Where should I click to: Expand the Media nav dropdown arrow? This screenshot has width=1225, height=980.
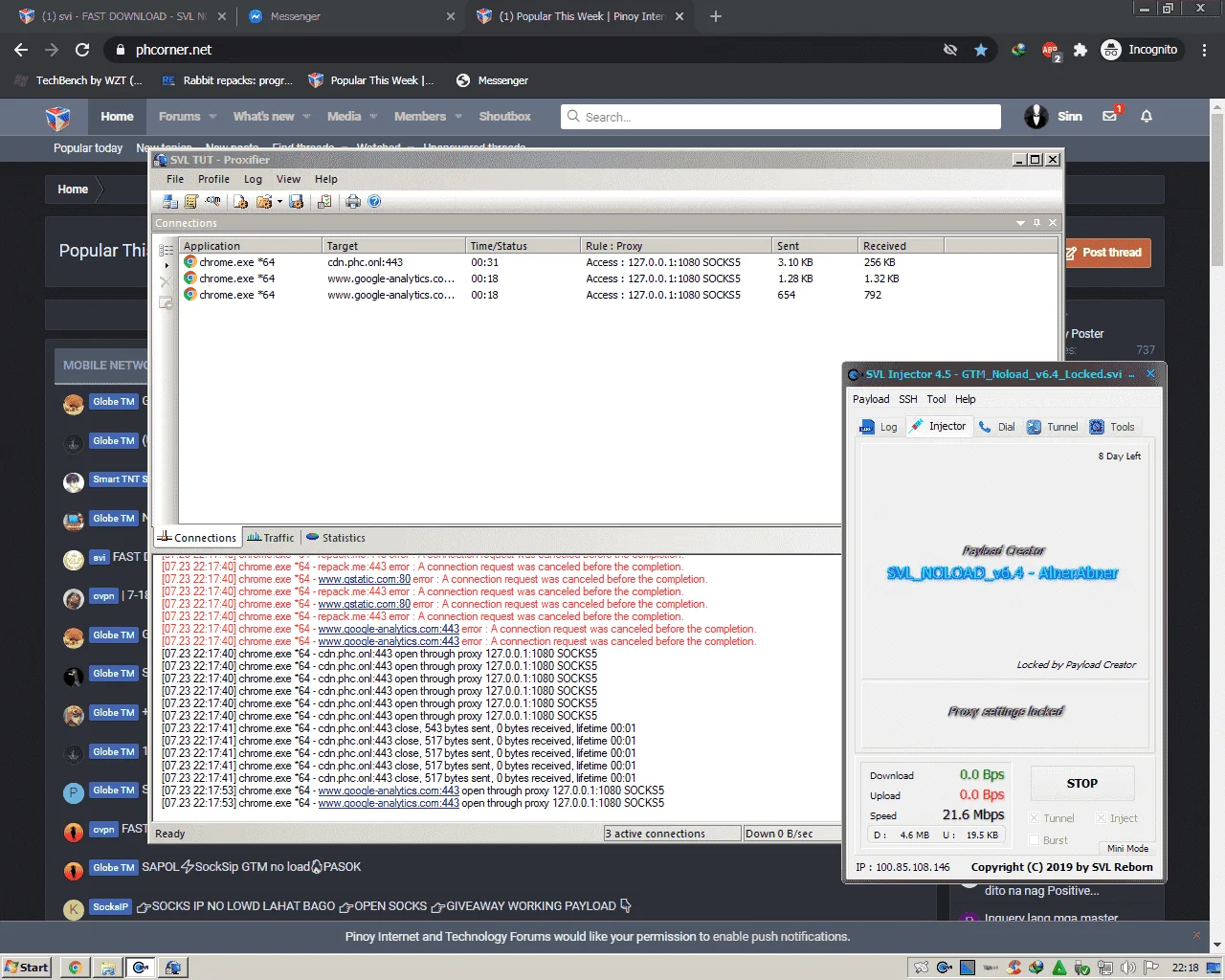[x=373, y=117]
